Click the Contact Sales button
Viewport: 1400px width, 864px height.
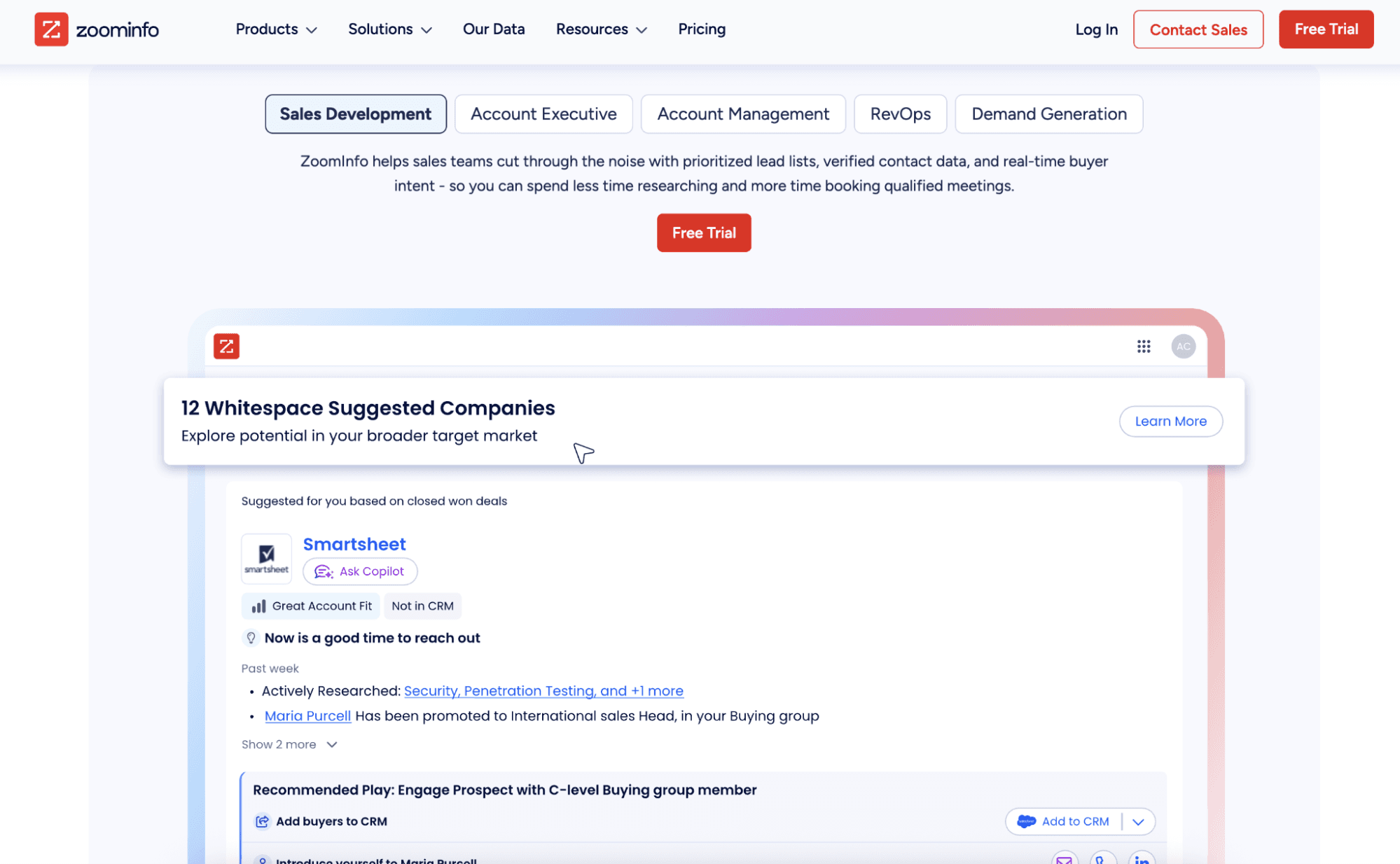[x=1198, y=29]
